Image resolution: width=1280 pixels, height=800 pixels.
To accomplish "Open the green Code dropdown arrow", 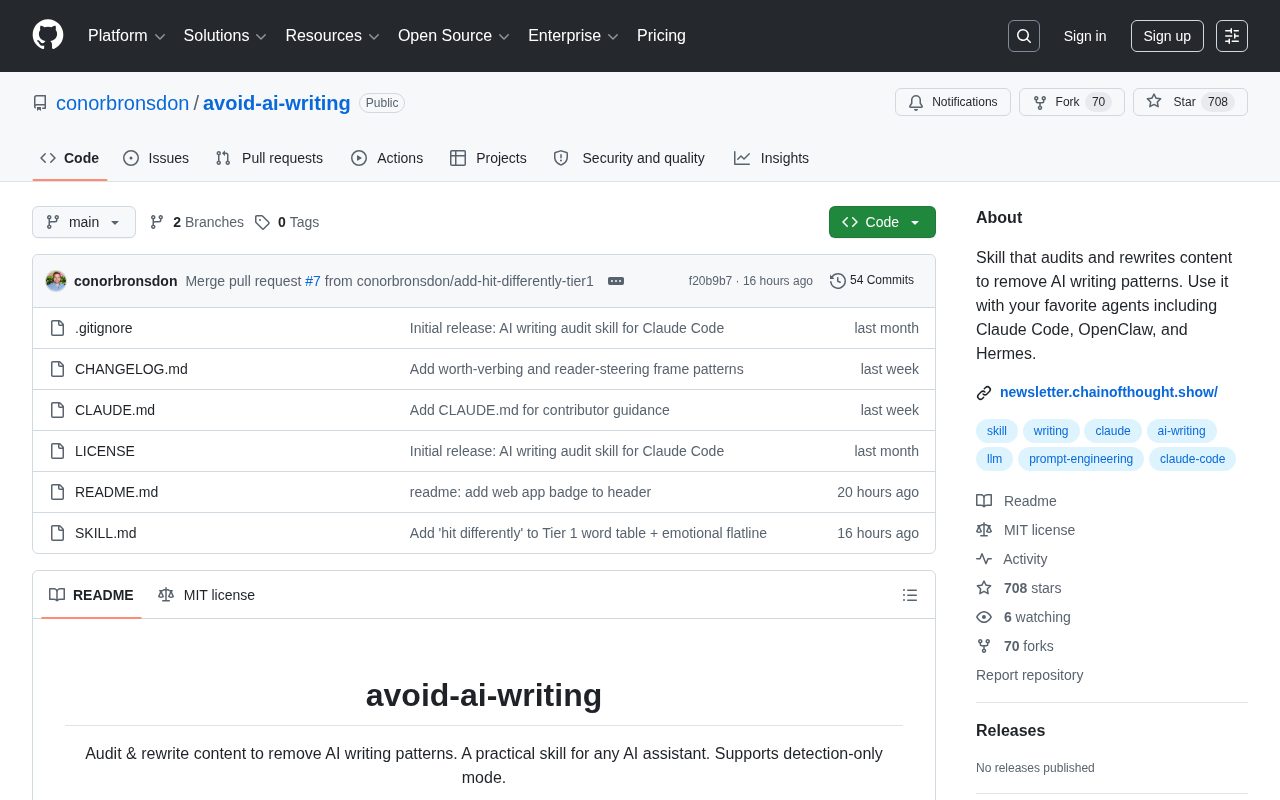I will point(914,222).
